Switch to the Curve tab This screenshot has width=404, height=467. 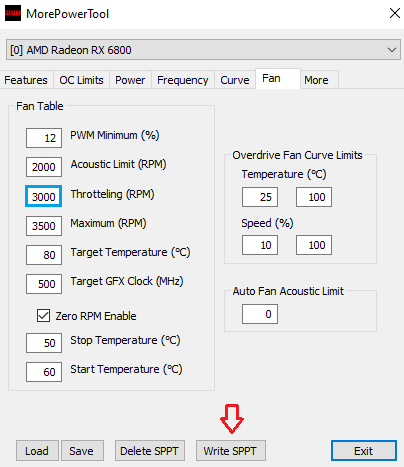[x=235, y=80]
